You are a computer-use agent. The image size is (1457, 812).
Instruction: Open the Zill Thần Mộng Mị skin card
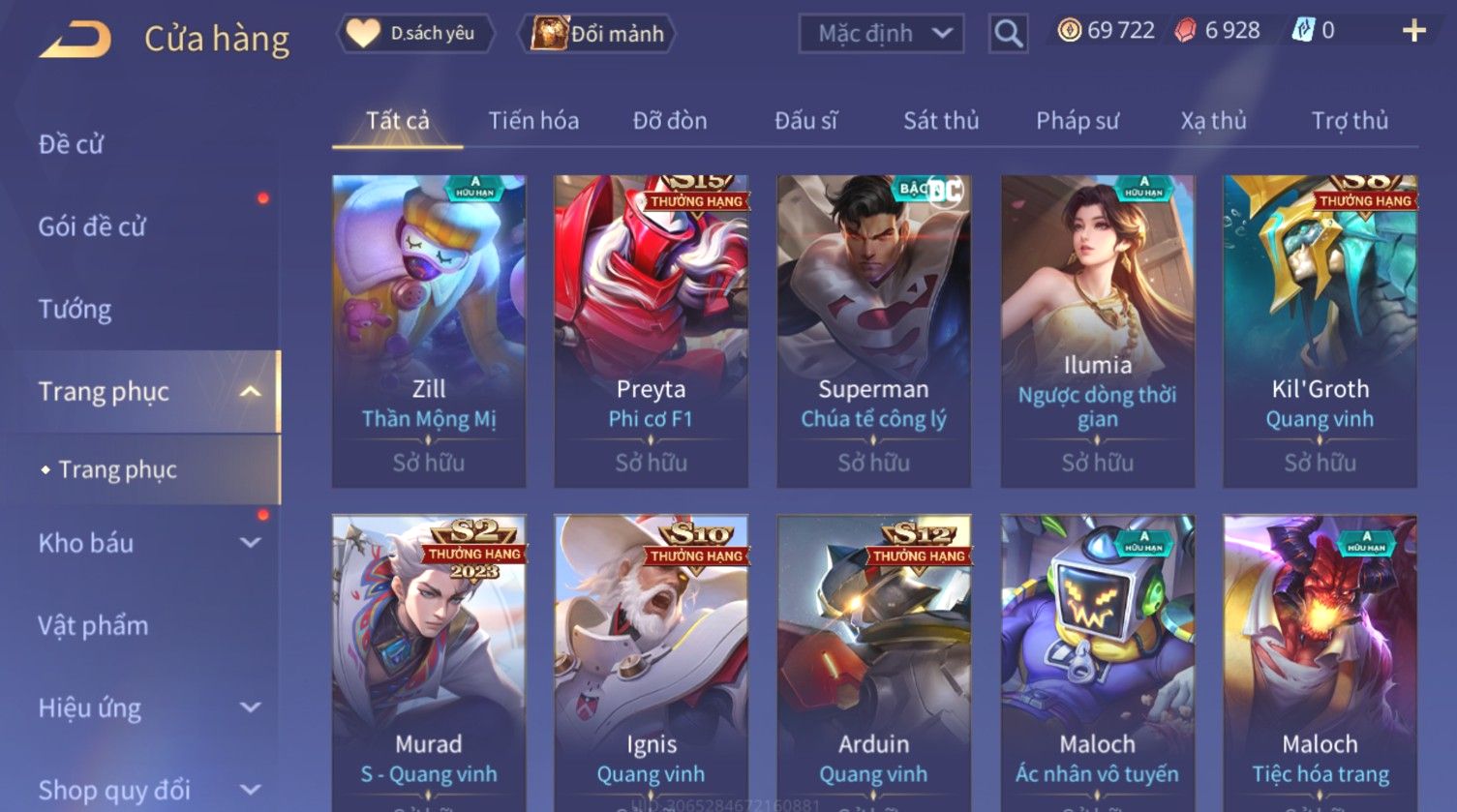(429, 331)
